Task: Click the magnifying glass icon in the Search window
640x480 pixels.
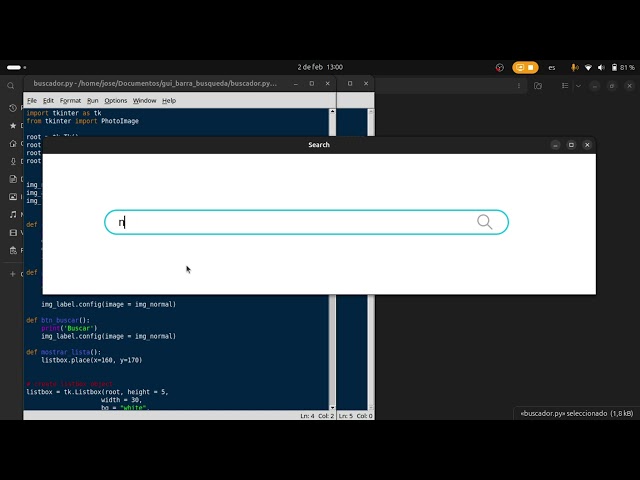Action: pyautogui.click(x=484, y=222)
